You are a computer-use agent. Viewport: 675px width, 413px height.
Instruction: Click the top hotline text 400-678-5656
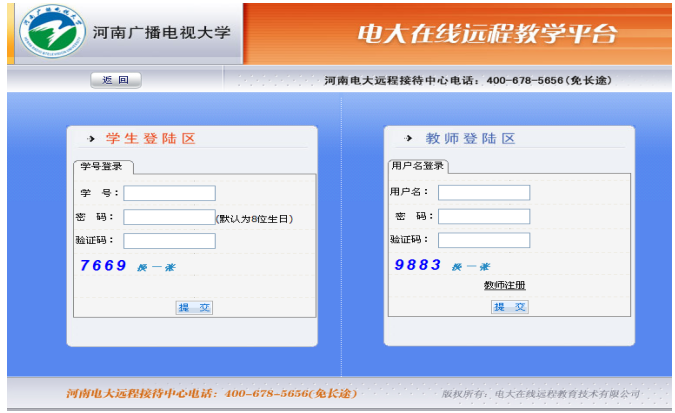coord(525,81)
